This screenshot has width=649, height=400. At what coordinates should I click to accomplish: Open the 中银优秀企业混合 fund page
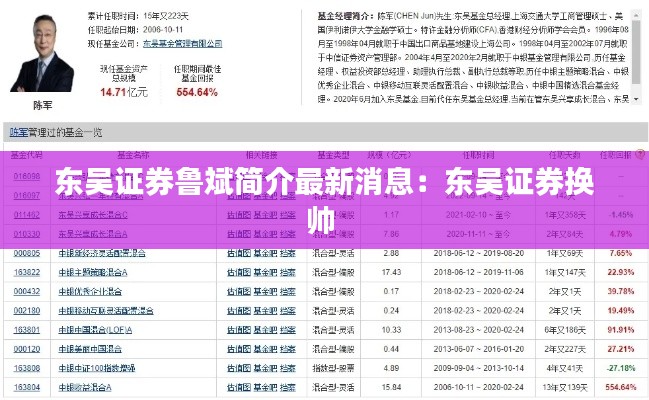click(90, 291)
